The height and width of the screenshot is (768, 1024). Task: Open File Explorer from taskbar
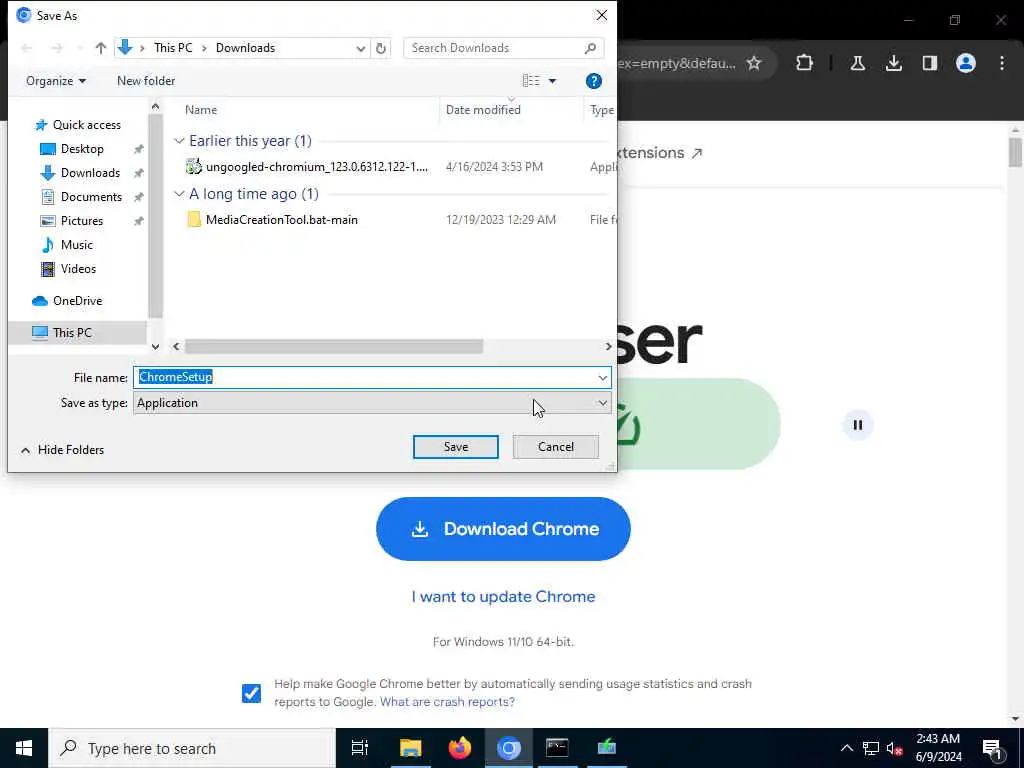[410, 748]
